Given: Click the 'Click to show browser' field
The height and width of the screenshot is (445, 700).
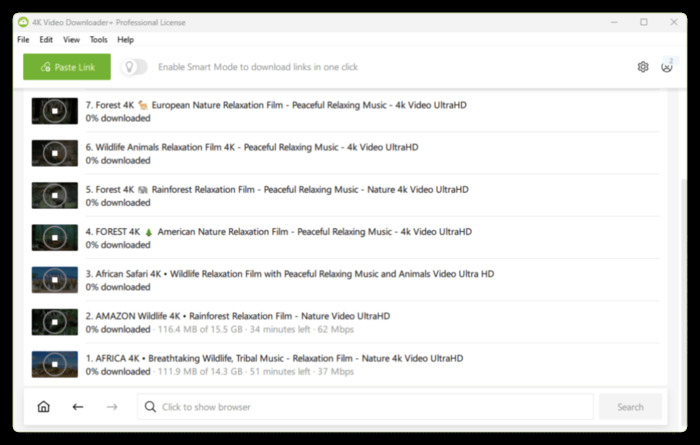Looking at the screenshot, I should click(x=365, y=407).
